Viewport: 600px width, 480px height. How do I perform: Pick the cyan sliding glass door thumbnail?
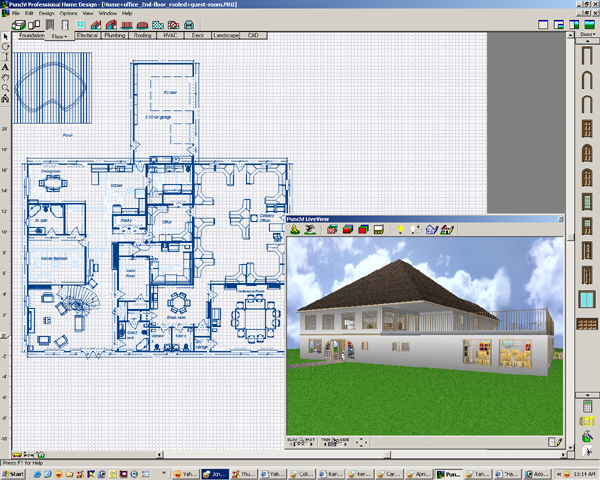tap(587, 299)
